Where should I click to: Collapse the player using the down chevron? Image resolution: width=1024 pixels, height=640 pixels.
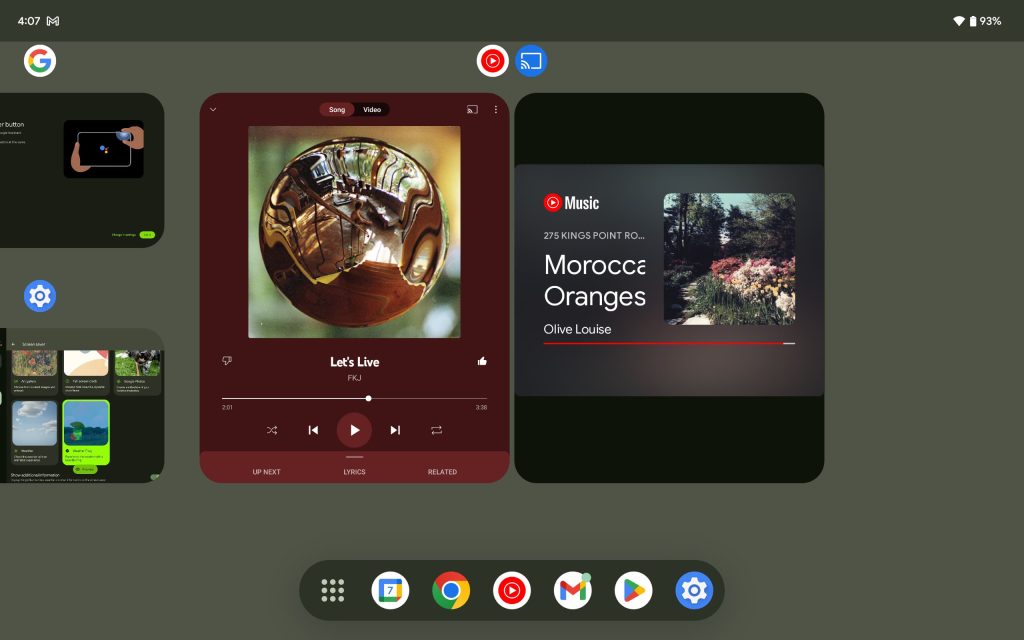(213, 110)
